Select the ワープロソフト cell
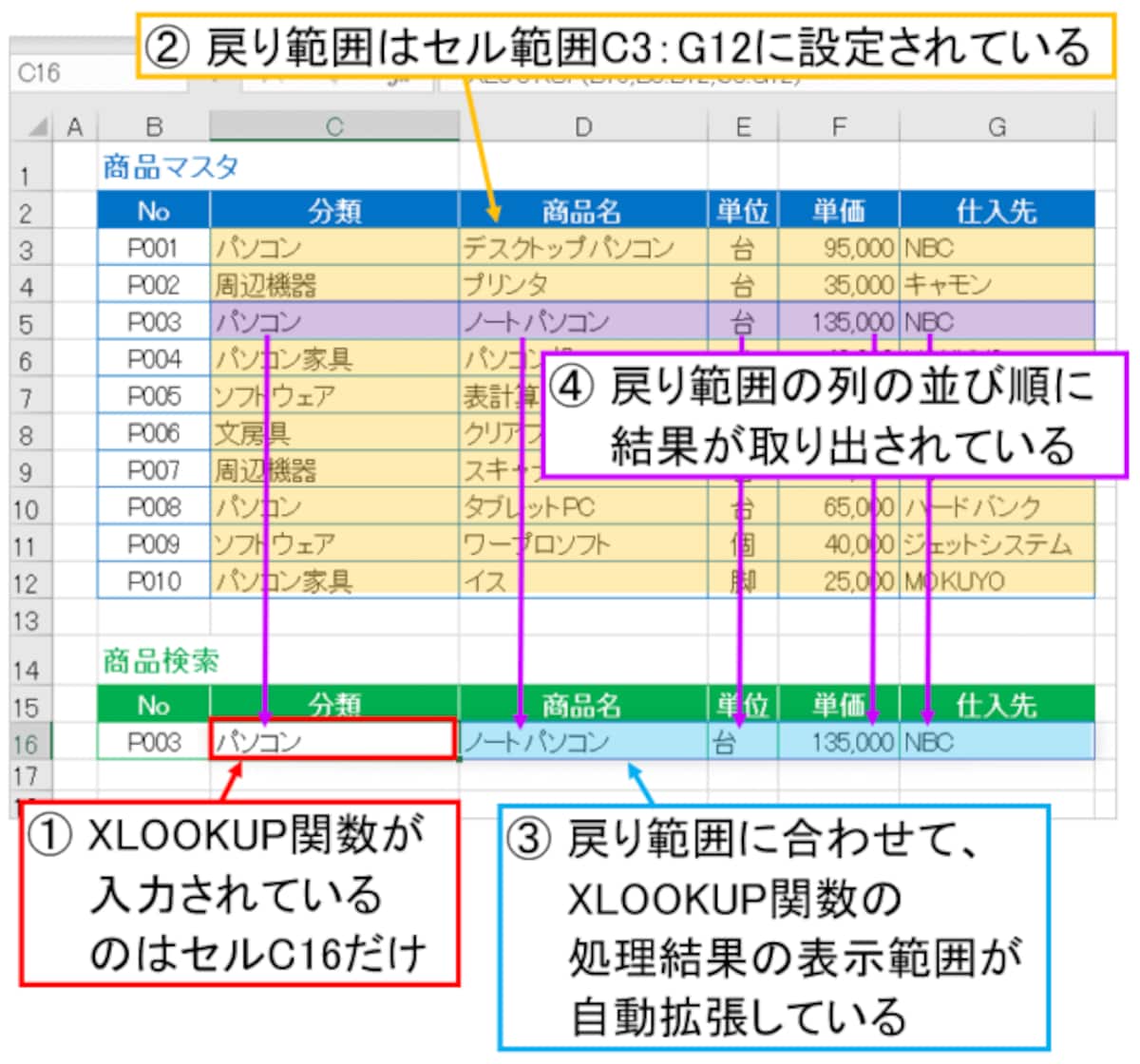 [x=583, y=544]
